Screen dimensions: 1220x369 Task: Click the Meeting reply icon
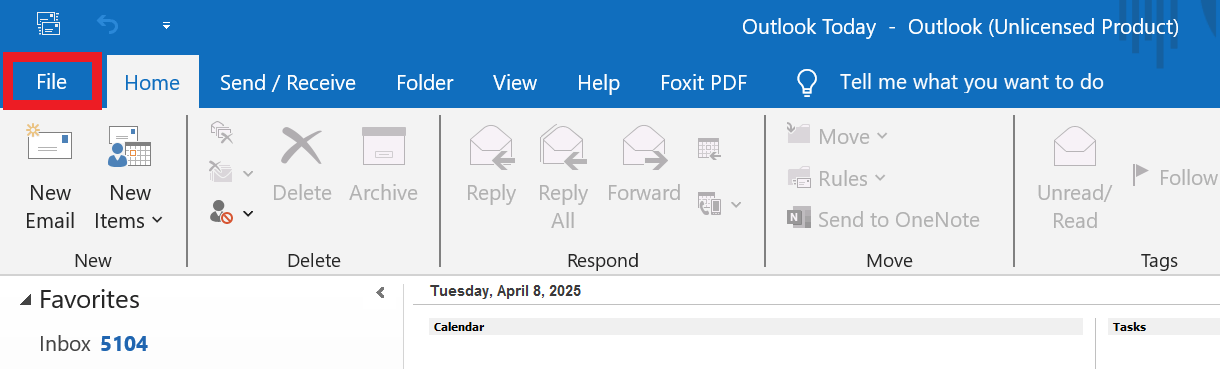[x=709, y=148]
